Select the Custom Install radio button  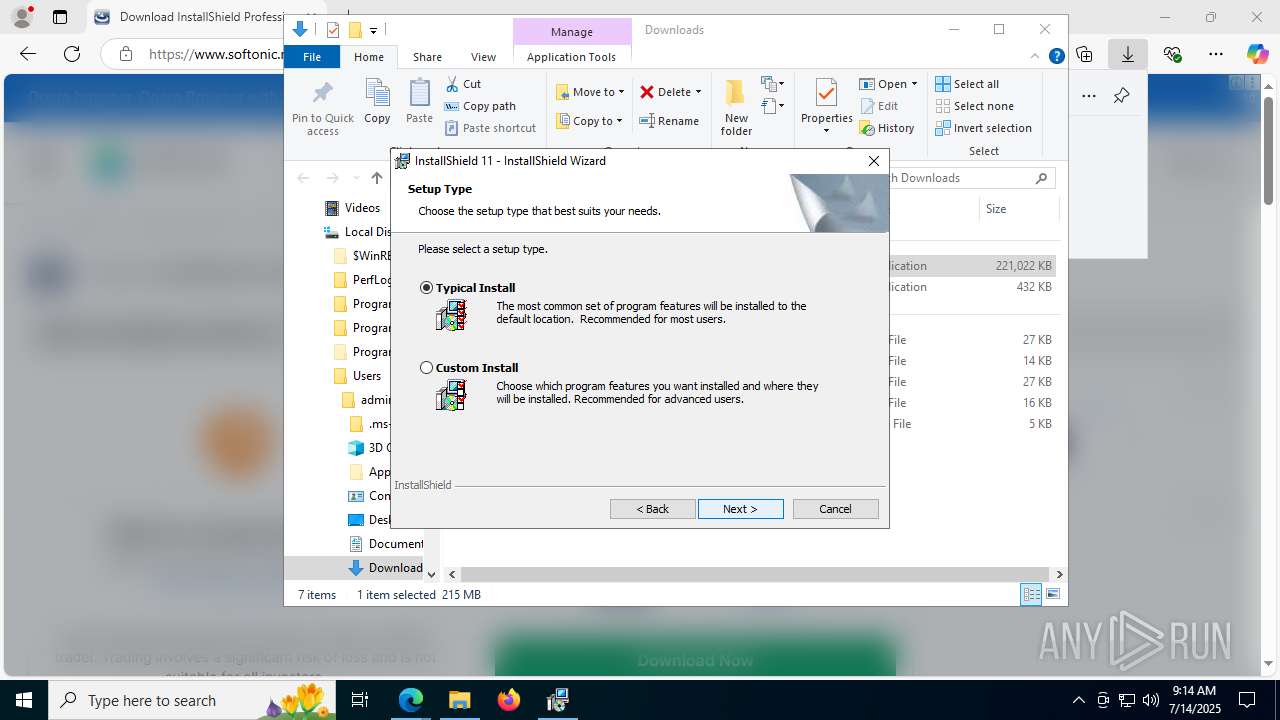pyautogui.click(x=427, y=368)
